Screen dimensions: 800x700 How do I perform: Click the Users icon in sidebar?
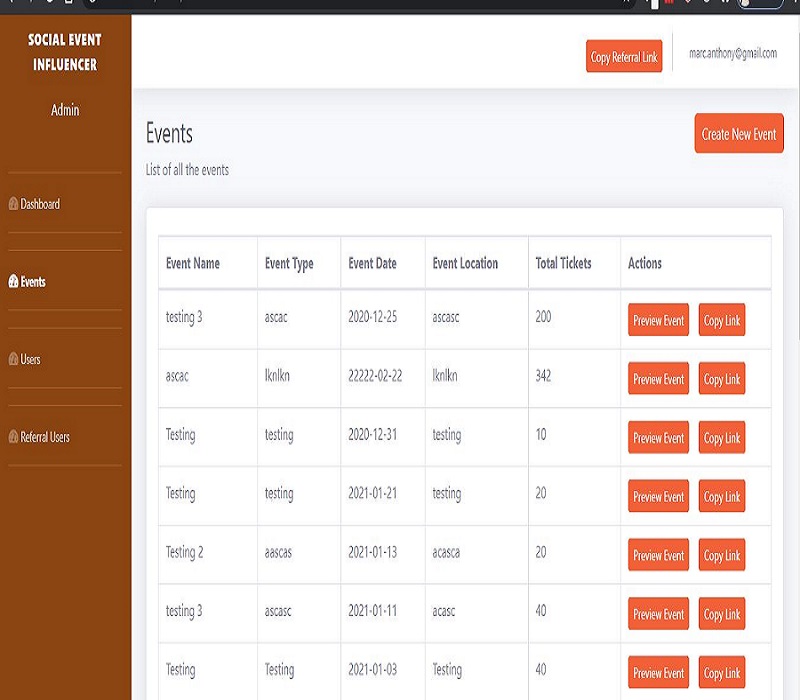pyautogui.click(x=13, y=359)
